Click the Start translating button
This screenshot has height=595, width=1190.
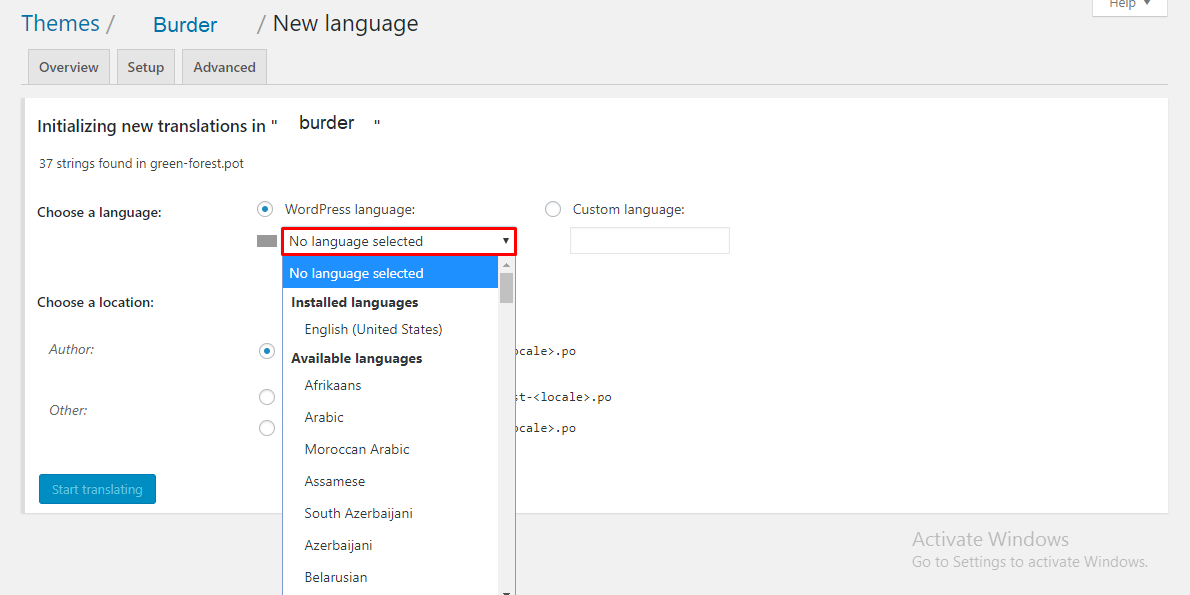(x=97, y=490)
